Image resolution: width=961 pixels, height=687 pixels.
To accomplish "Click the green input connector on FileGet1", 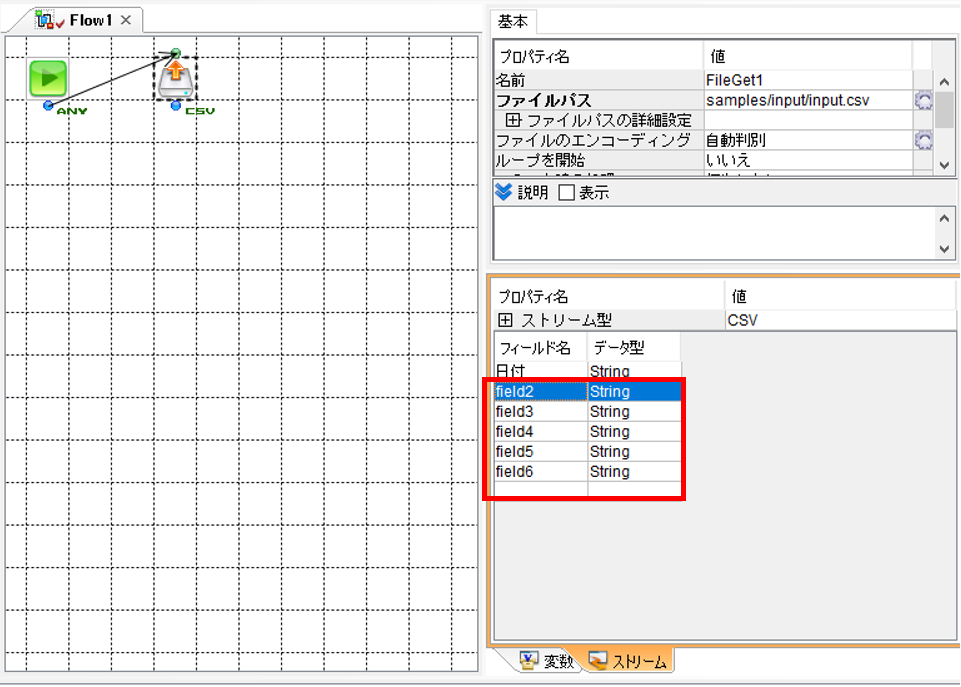I will coord(176,53).
